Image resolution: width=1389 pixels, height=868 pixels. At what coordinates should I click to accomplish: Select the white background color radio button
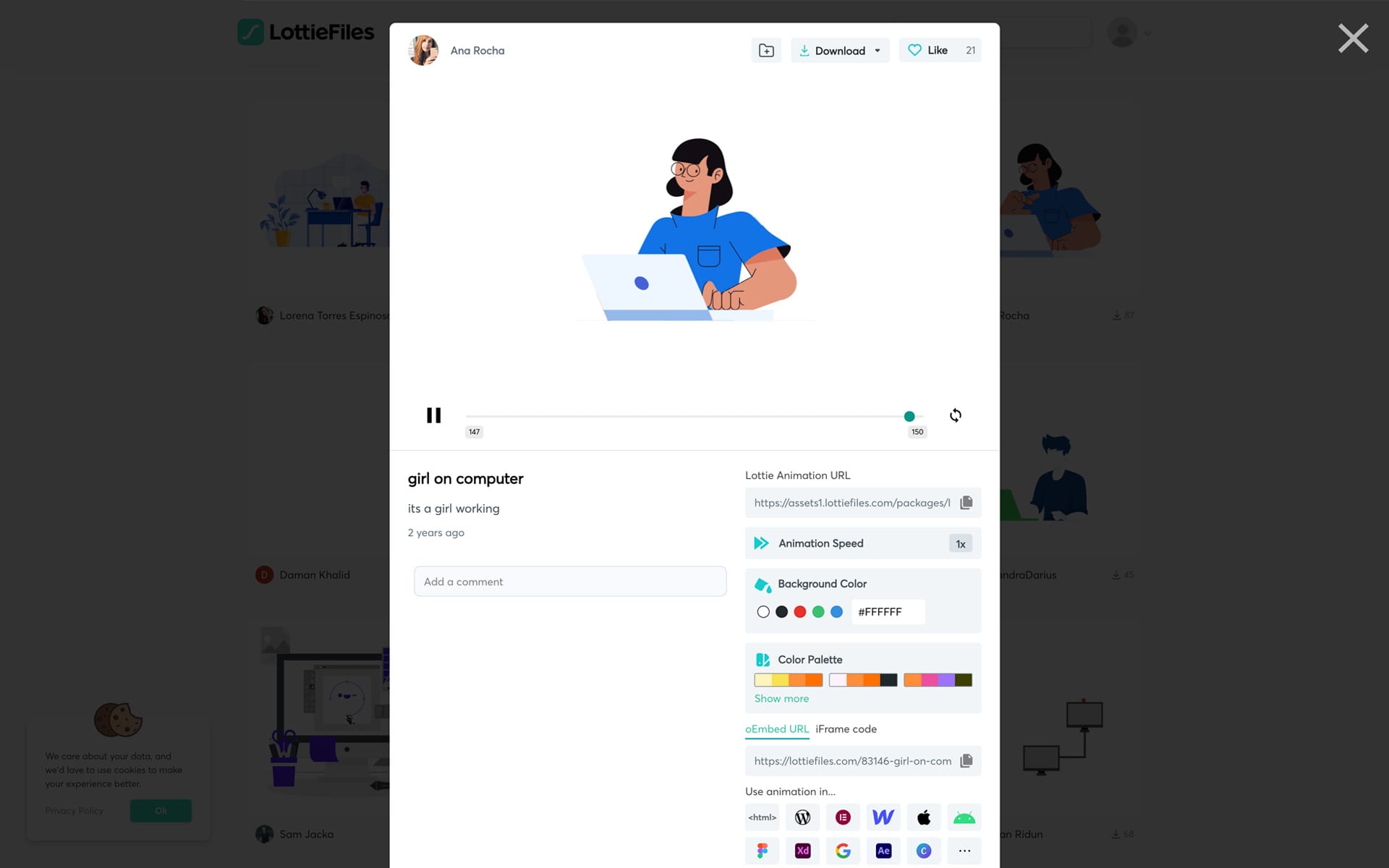762,611
